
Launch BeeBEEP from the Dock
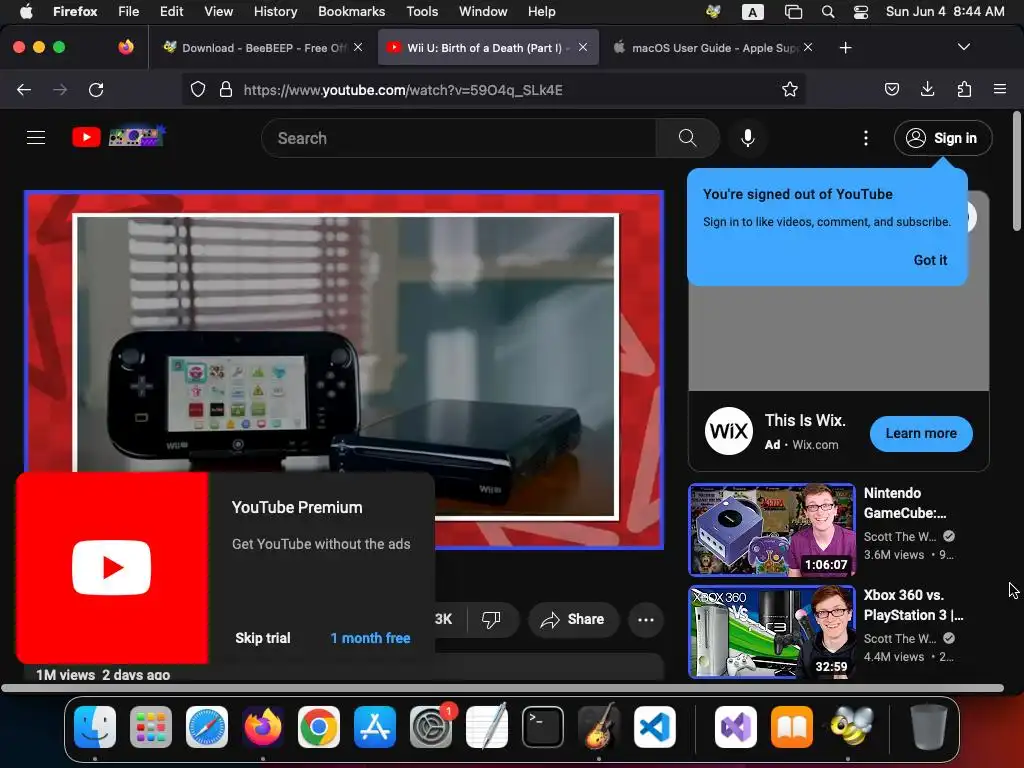852,727
